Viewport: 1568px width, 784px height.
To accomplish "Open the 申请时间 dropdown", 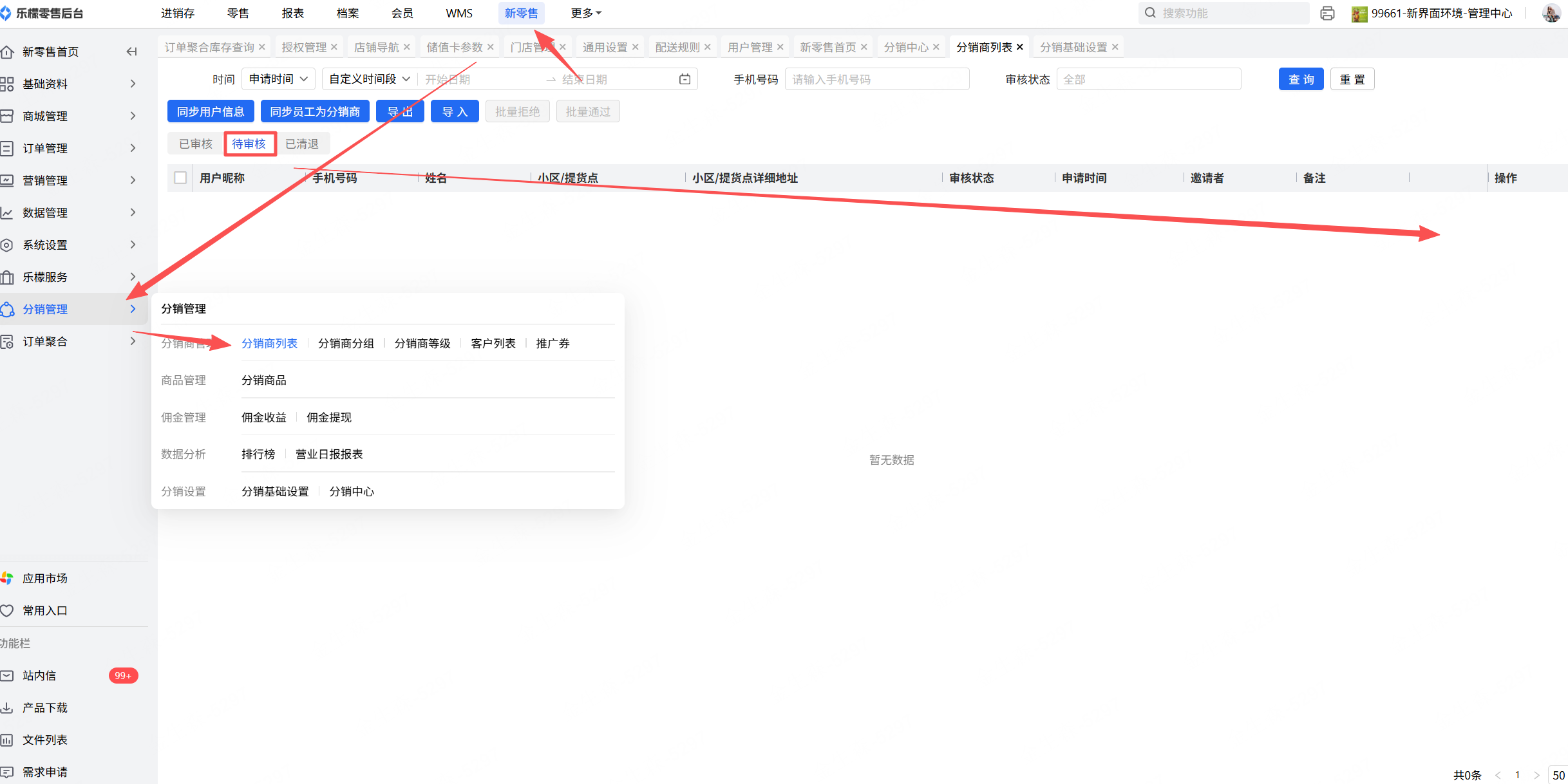I will pyautogui.click(x=278, y=79).
